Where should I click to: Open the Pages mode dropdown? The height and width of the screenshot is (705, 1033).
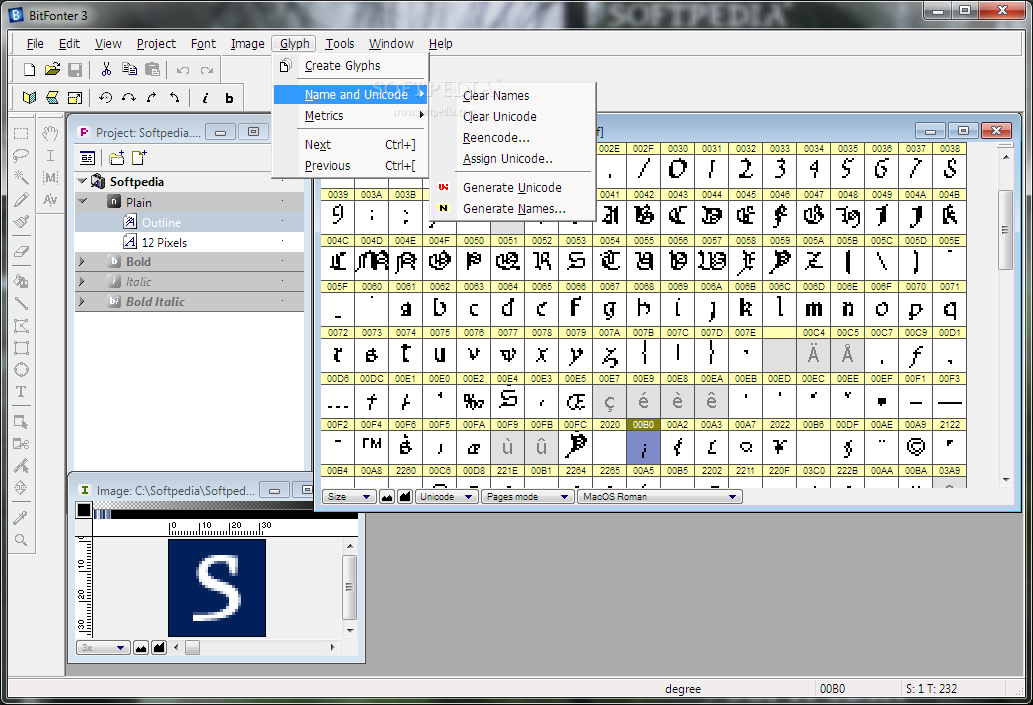click(x=527, y=497)
